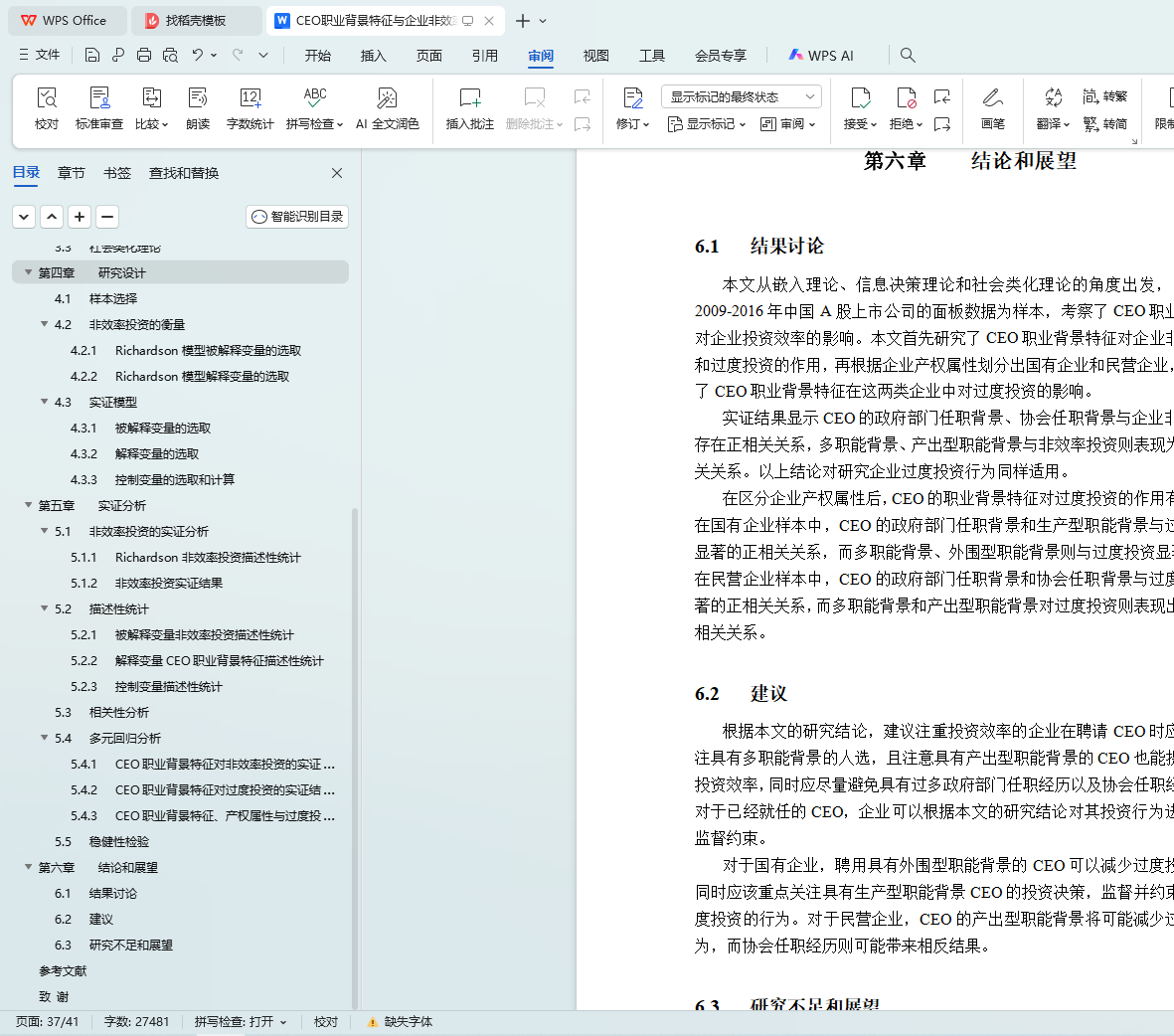Click the search magnifier icon

pyautogui.click(x=908, y=55)
